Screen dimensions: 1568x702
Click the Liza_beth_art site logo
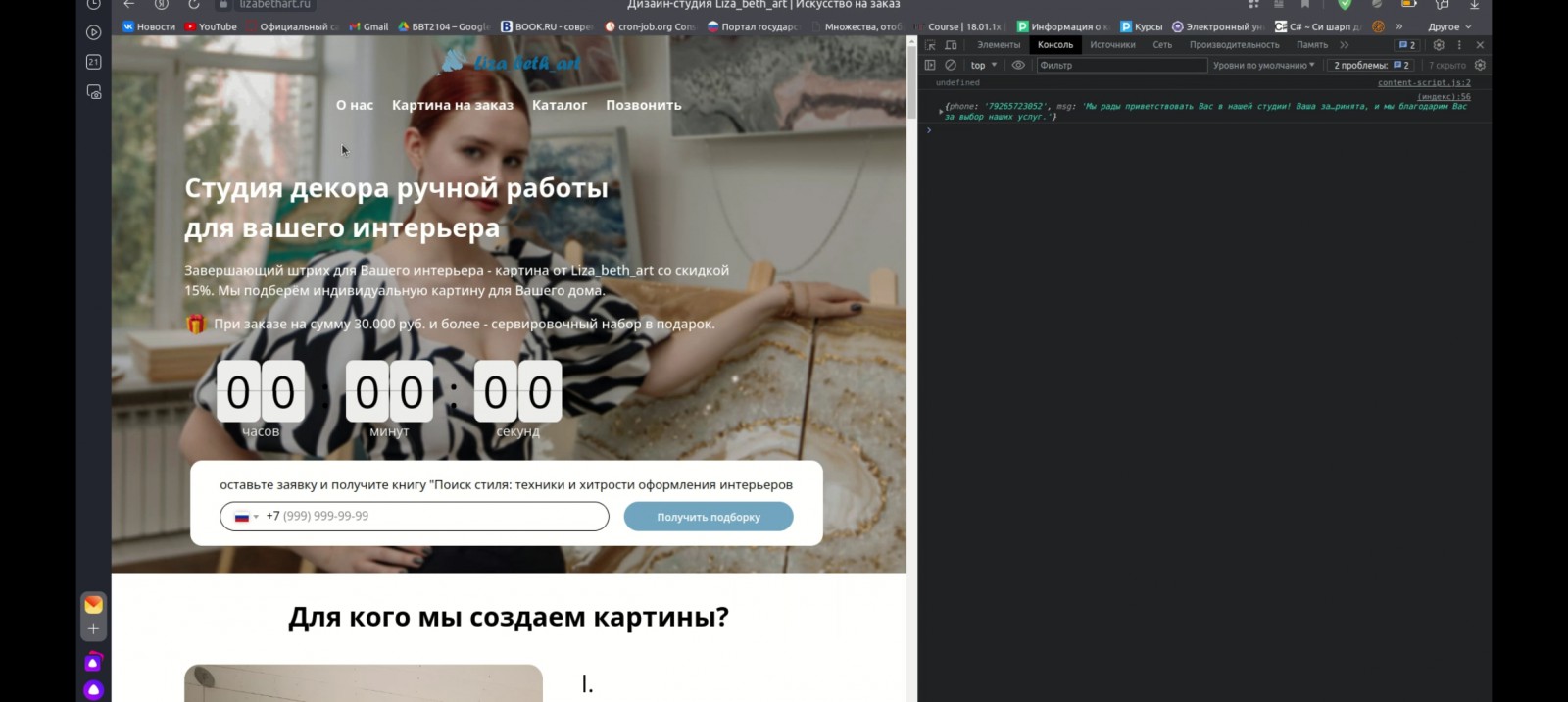pyautogui.click(x=510, y=62)
